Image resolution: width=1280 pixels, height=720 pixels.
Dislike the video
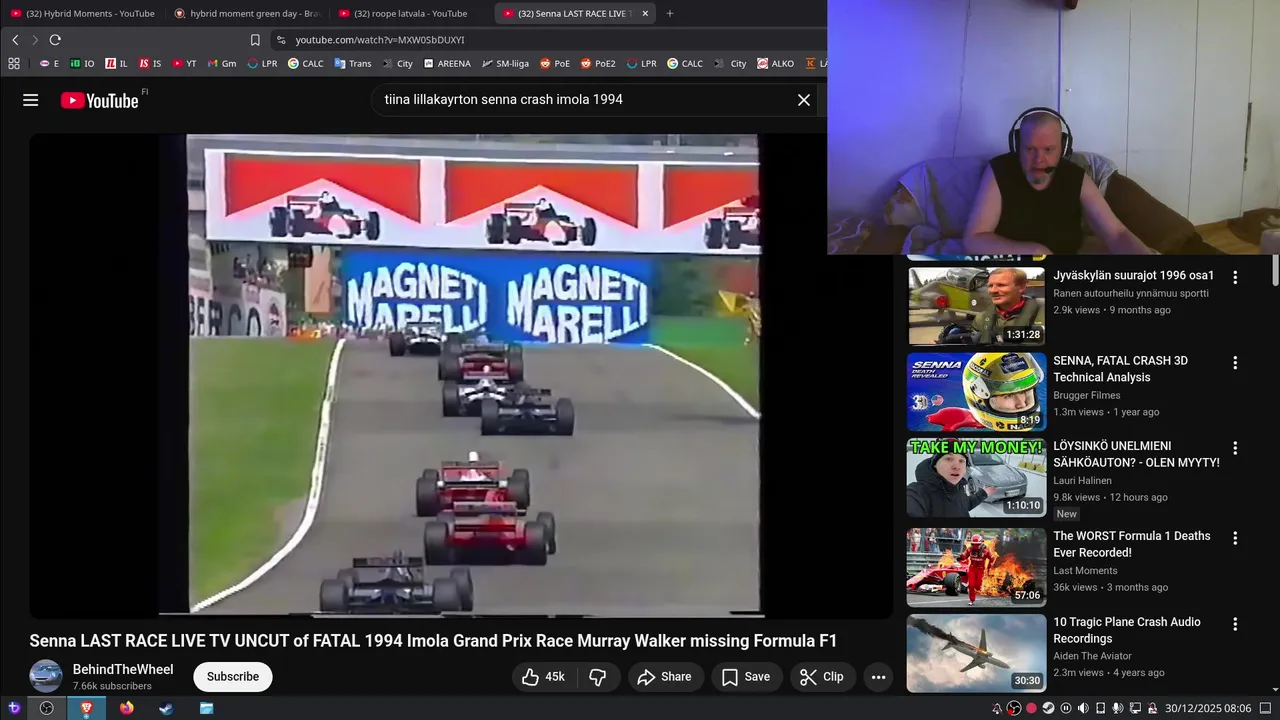click(x=598, y=677)
